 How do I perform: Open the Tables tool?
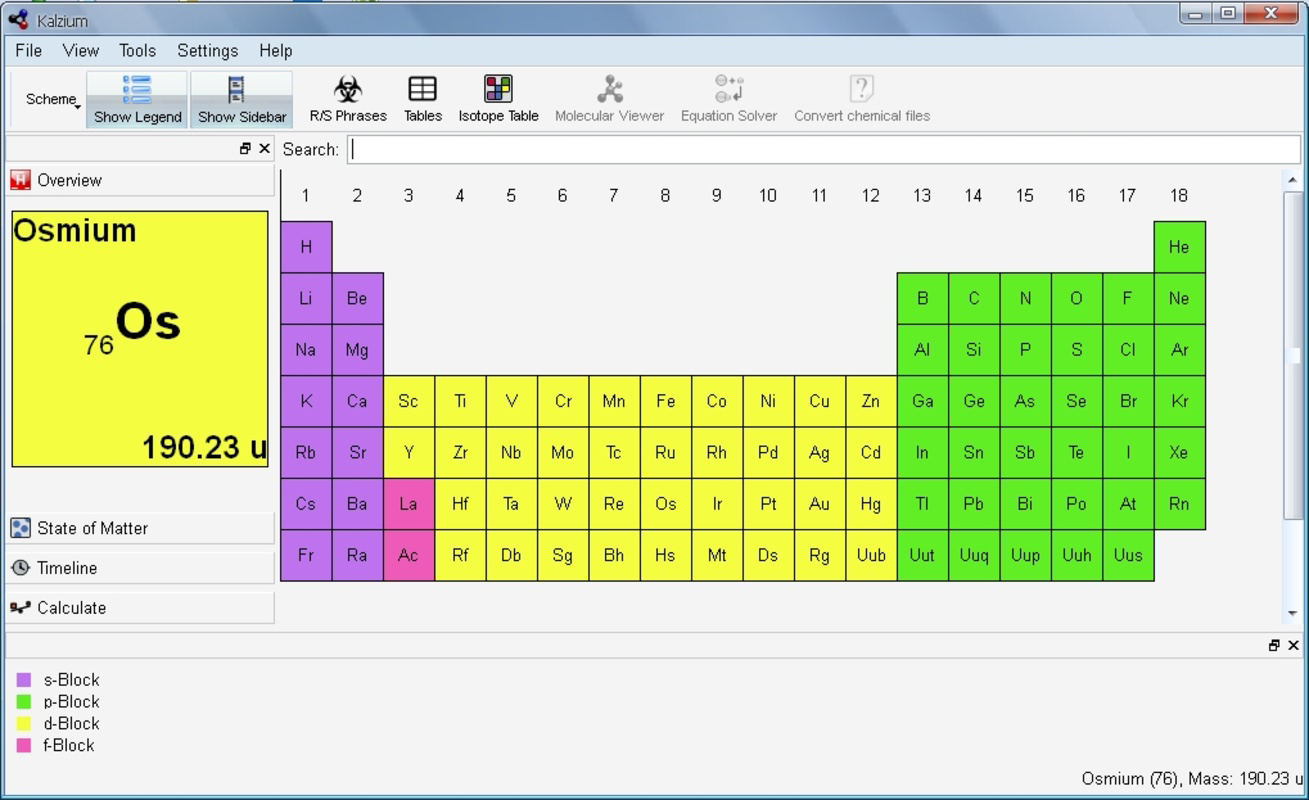pyautogui.click(x=423, y=99)
